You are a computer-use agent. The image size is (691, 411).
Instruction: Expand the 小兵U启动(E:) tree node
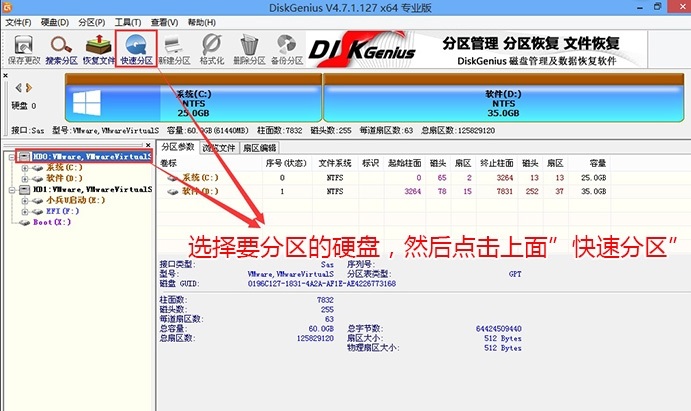25,201
